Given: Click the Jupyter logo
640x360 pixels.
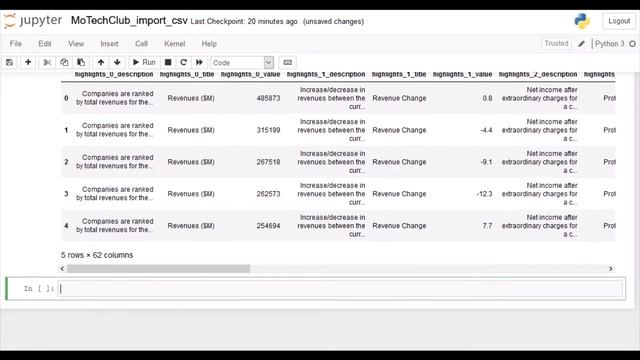Looking at the screenshot, I should [33, 20].
